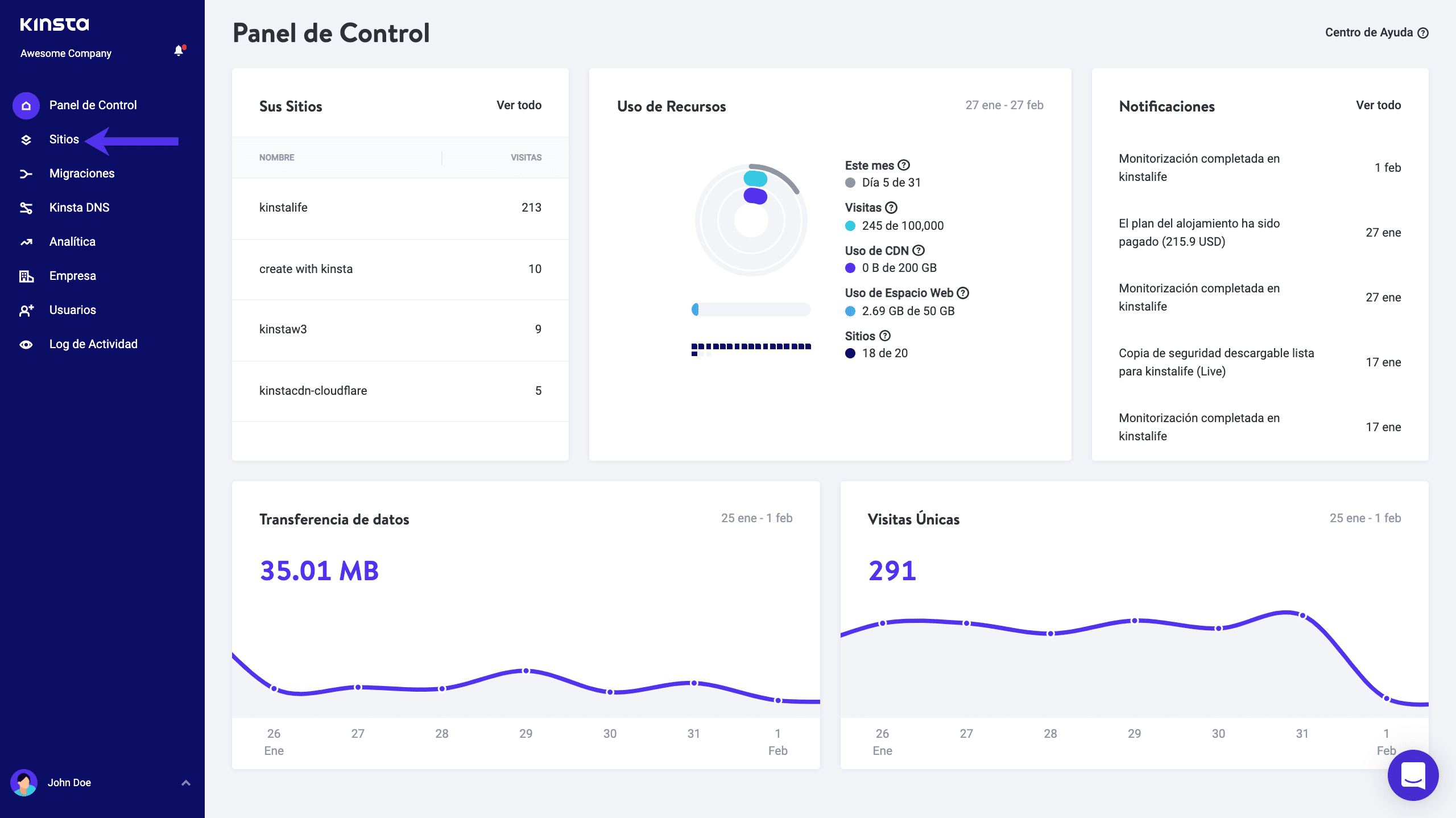Expand the John Doe user menu chevron
This screenshot has height=818, width=1456.
pyautogui.click(x=185, y=783)
